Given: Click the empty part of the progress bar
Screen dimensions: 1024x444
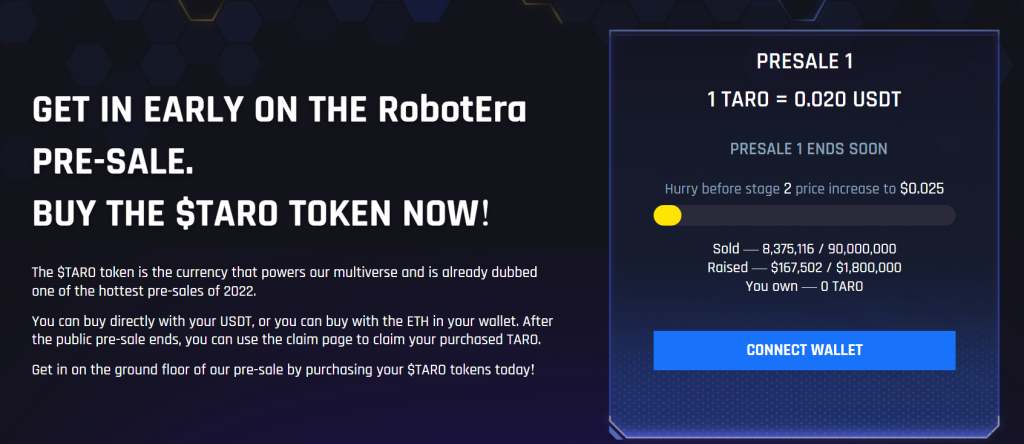Looking at the screenshot, I should [818, 215].
